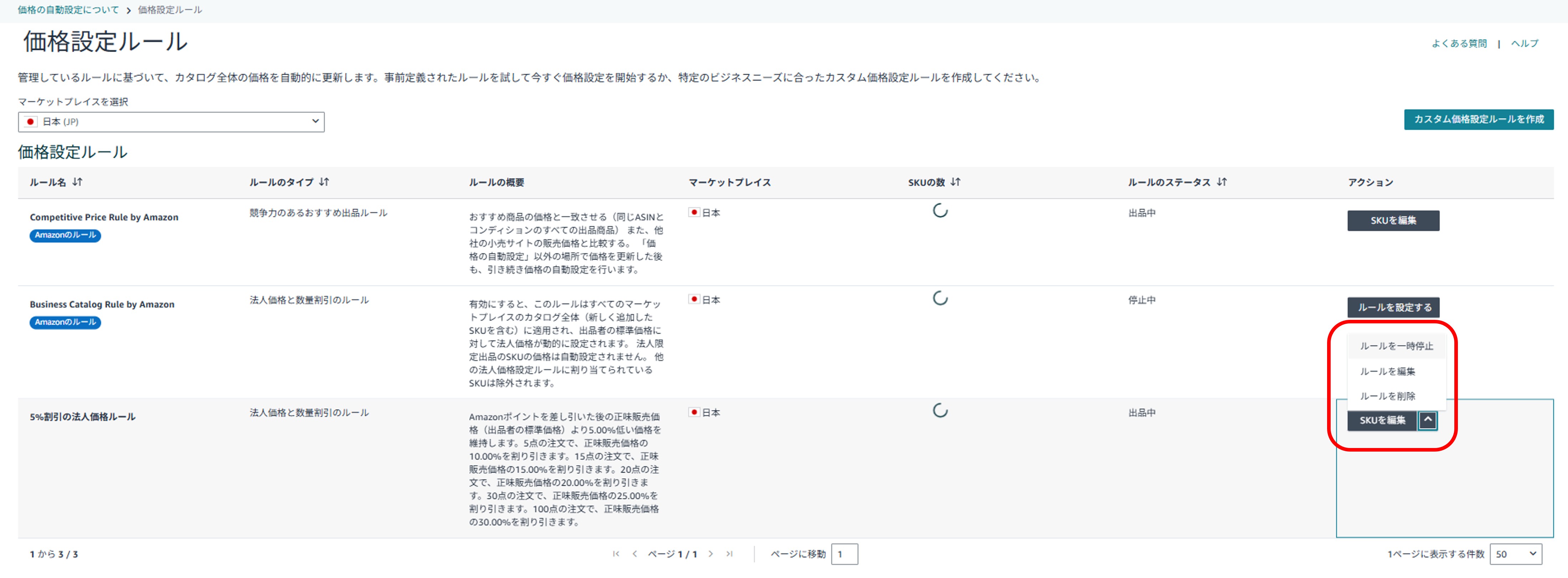
Task: Go to last page pagination icon
Action: click(x=729, y=554)
